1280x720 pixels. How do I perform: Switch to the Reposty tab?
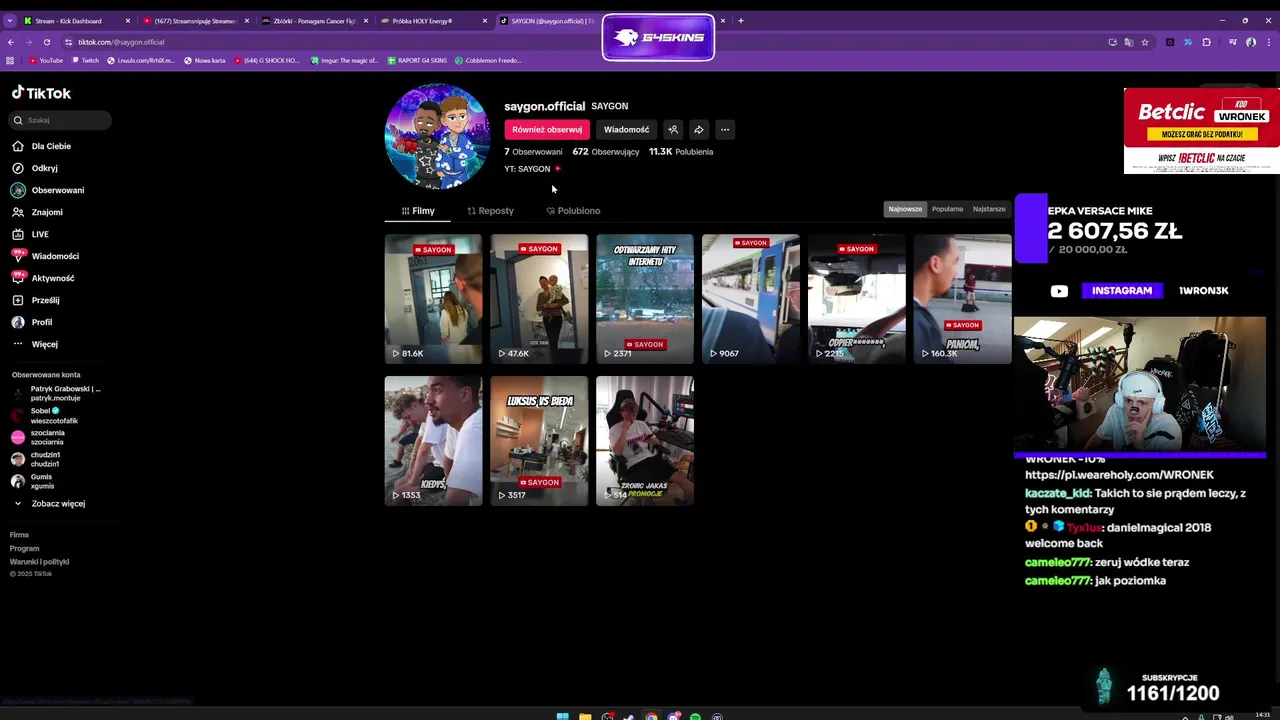(490, 211)
